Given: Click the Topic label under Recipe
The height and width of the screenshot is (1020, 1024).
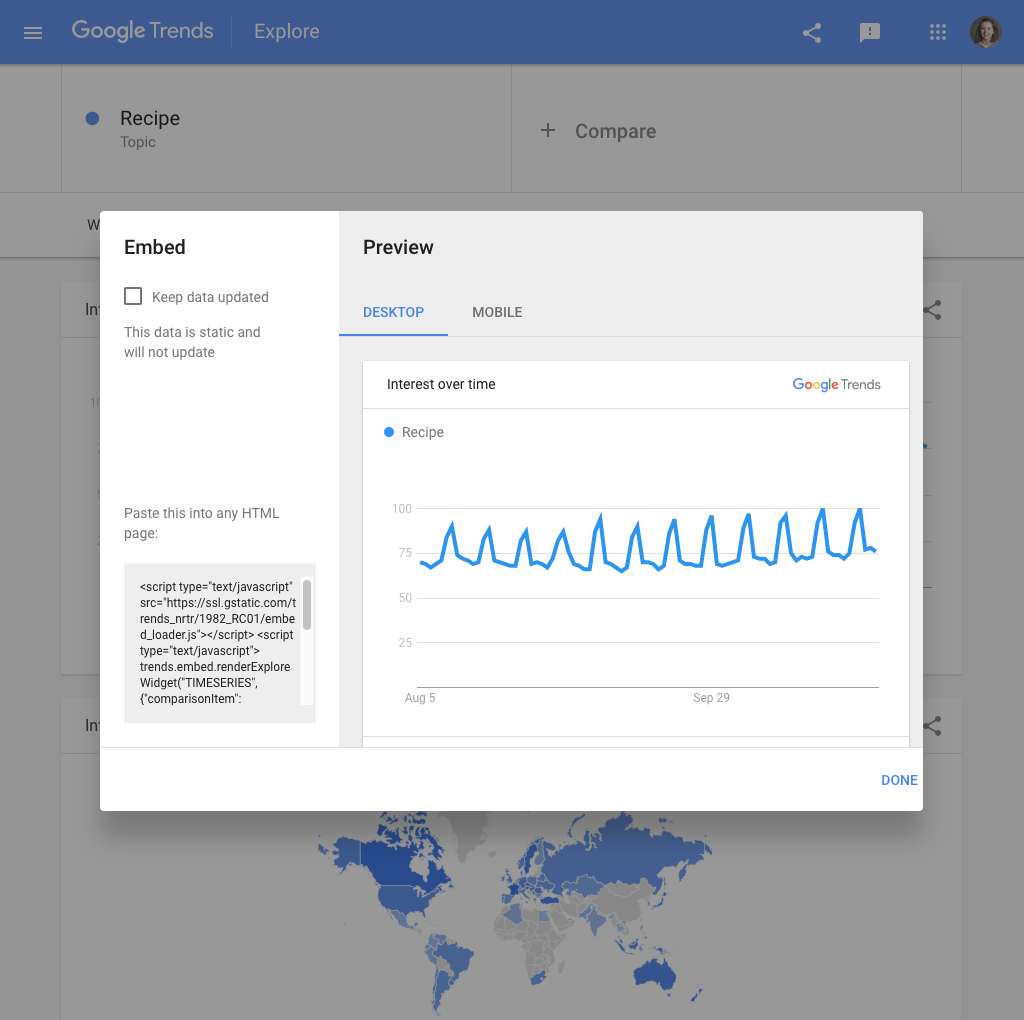Looking at the screenshot, I should [138, 142].
